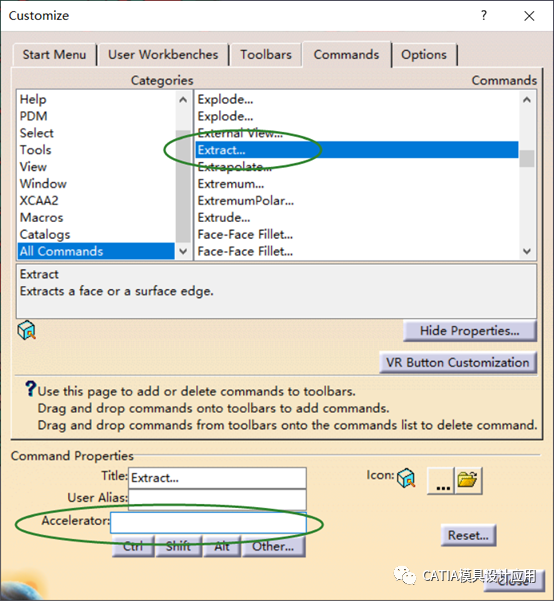Screen dimensions: 554x601
Task: Switch to the Toolbars tab
Action: 266,55
